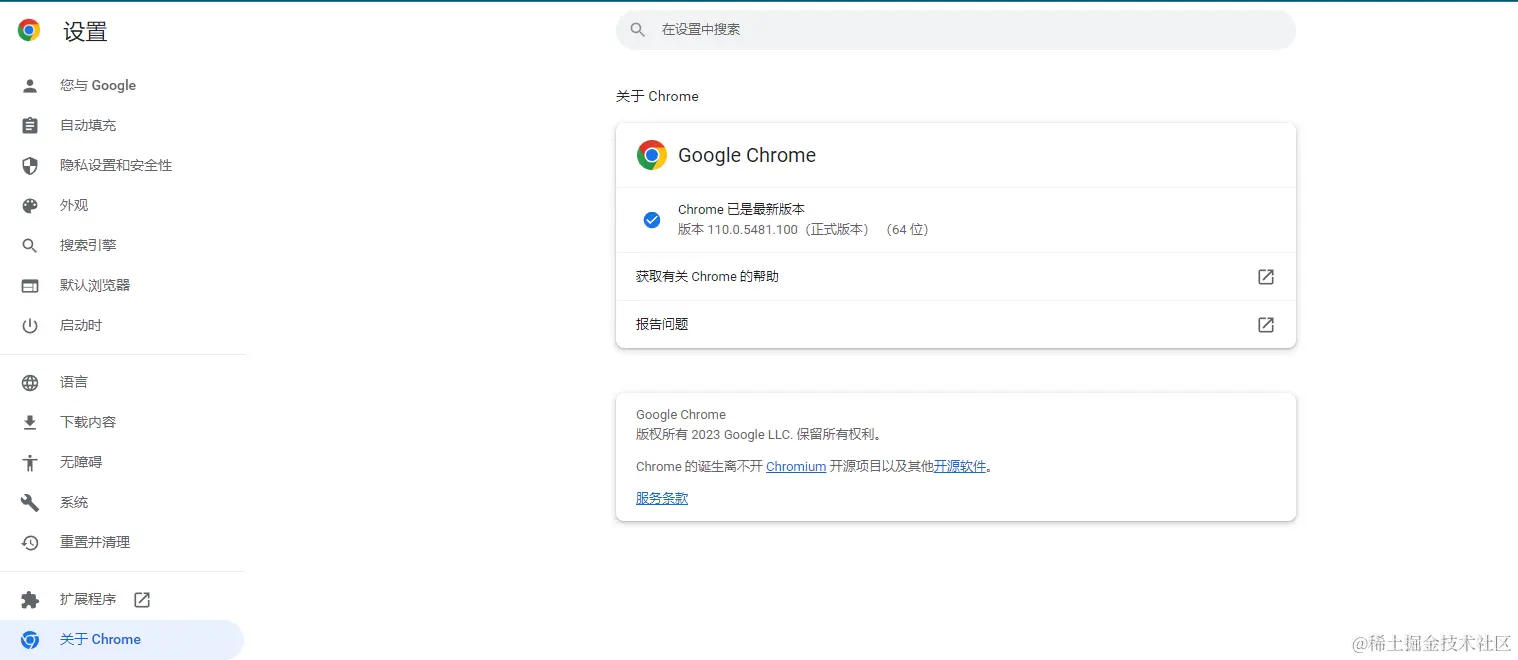Click the Chrome 已是最新版本 status text

pos(741,210)
